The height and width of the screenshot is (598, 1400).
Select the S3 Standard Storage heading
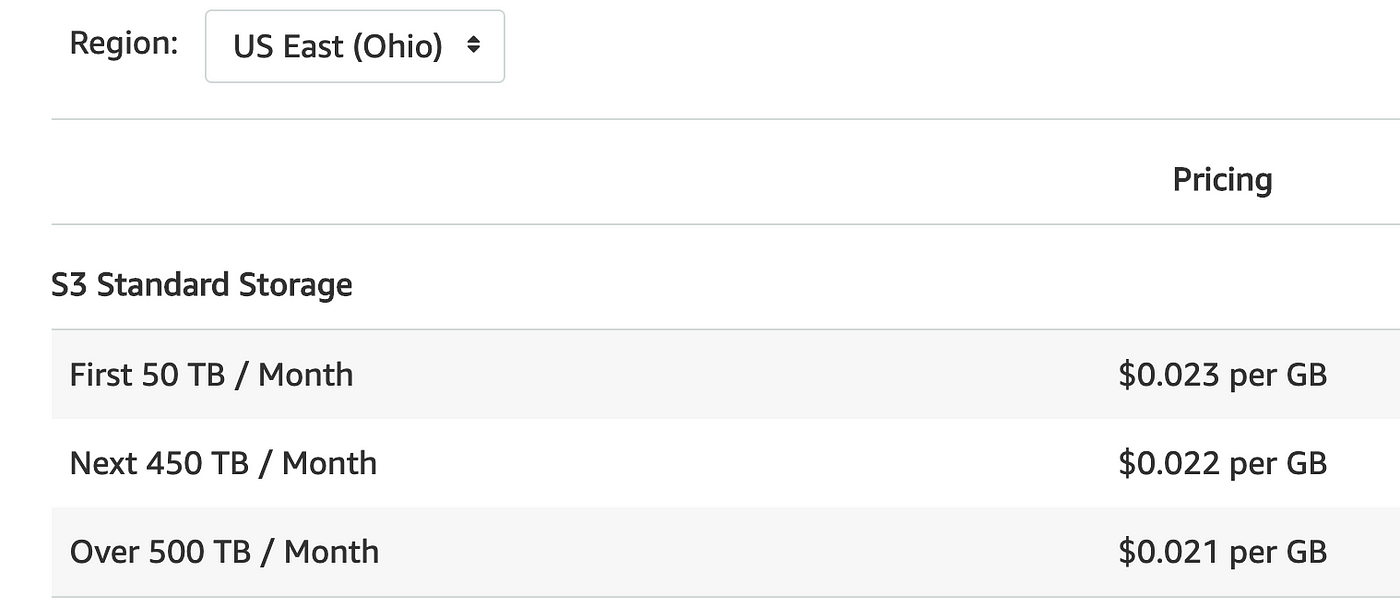202,285
